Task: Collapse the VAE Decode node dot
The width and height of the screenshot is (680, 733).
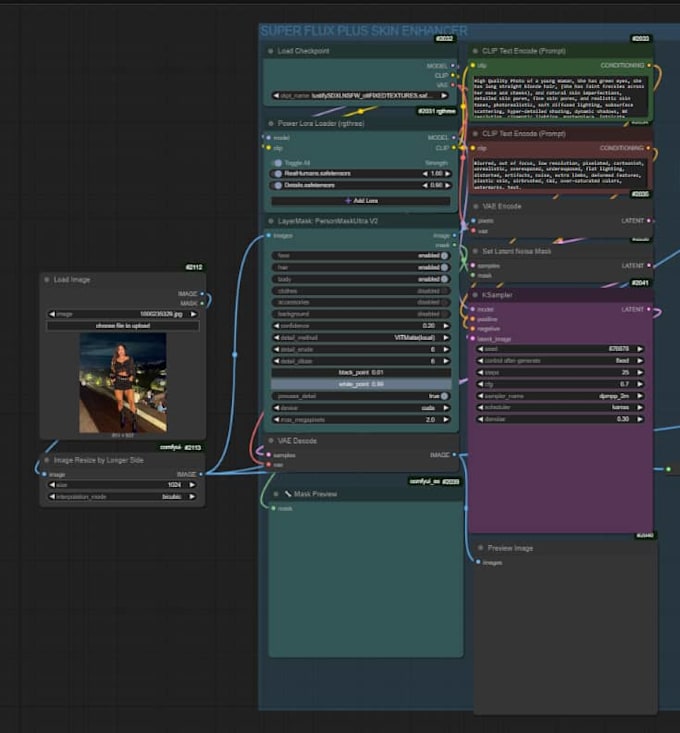Action: (x=271, y=440)
